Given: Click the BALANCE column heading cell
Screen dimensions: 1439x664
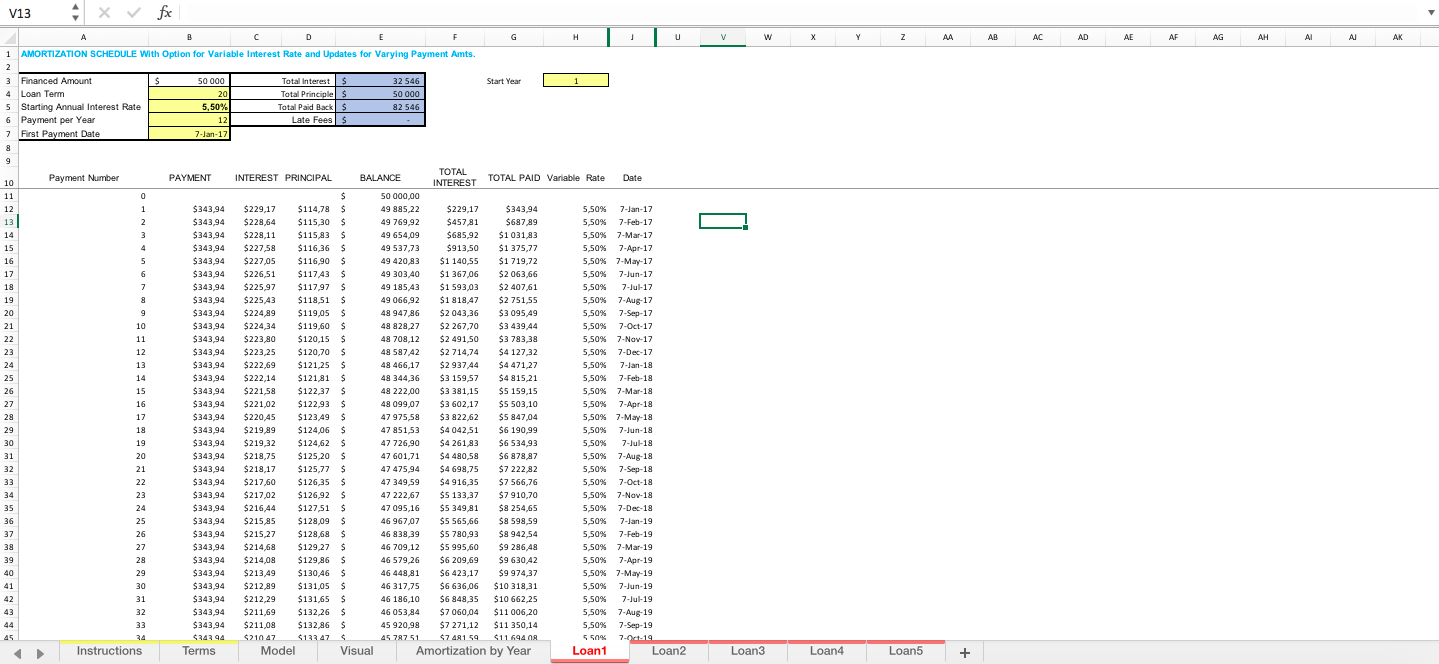Looking at the screenshot, I should coord(380,178).
